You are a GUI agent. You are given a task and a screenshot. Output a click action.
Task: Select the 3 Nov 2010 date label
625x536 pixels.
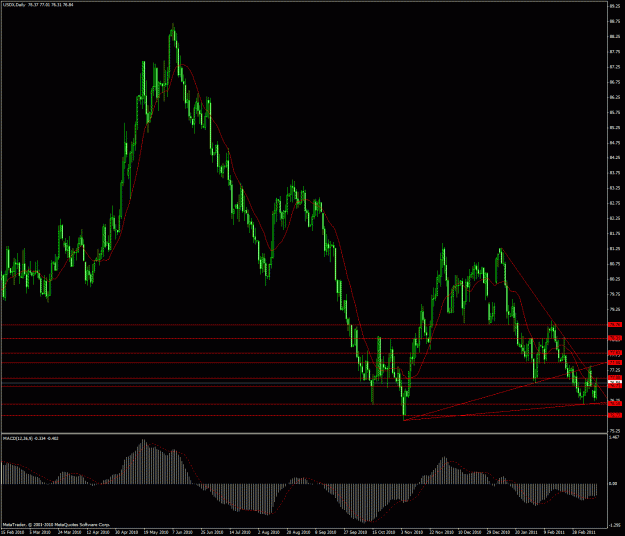tap(412, 532)
